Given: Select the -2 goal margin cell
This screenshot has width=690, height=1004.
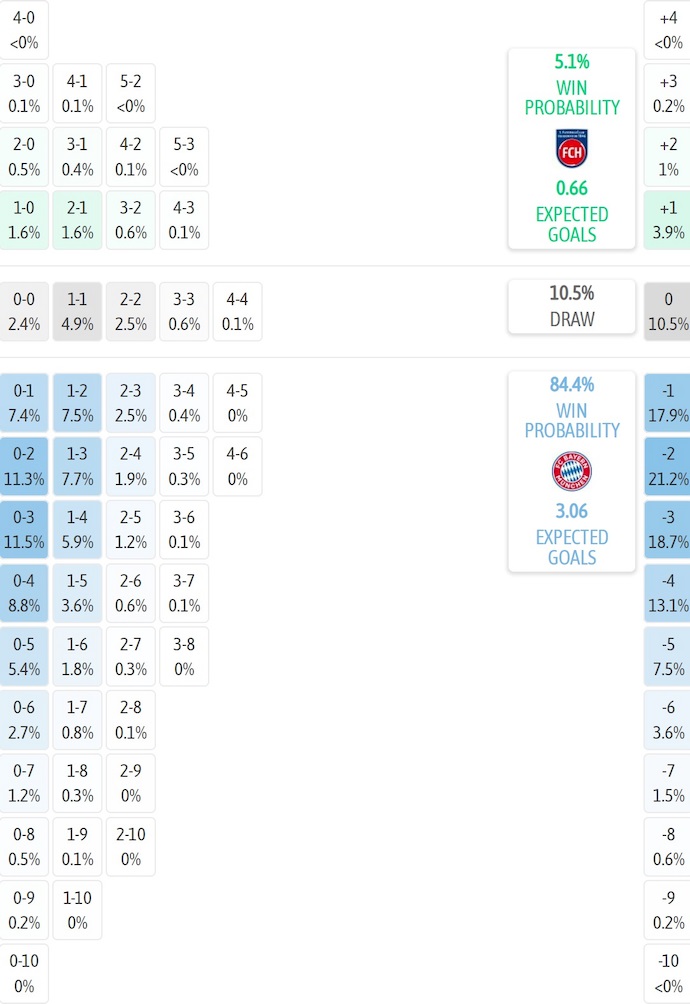Looking at the screenshot, I should coord(668,466).
